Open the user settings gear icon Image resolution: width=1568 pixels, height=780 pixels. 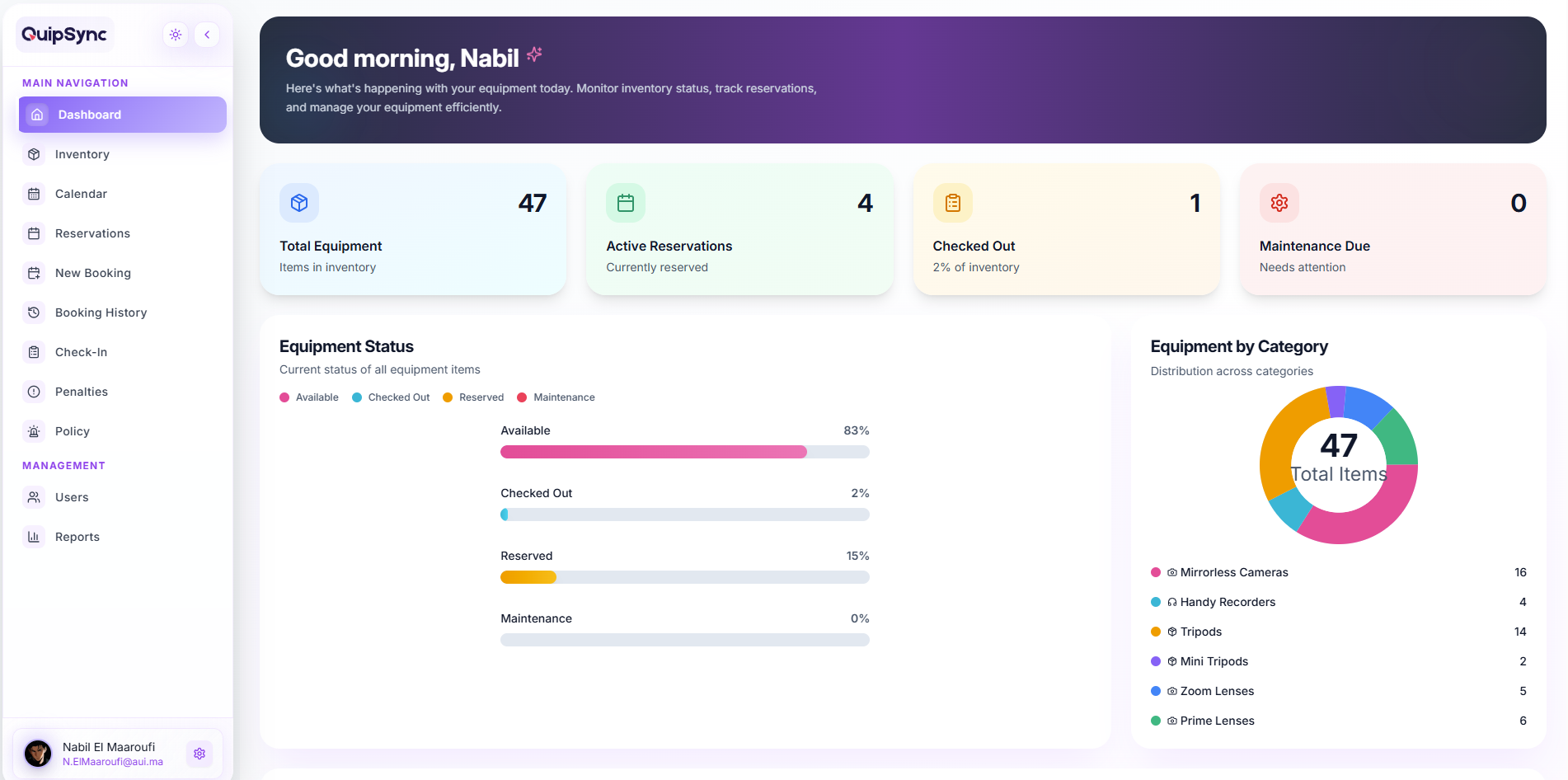(x=200, y=754)
